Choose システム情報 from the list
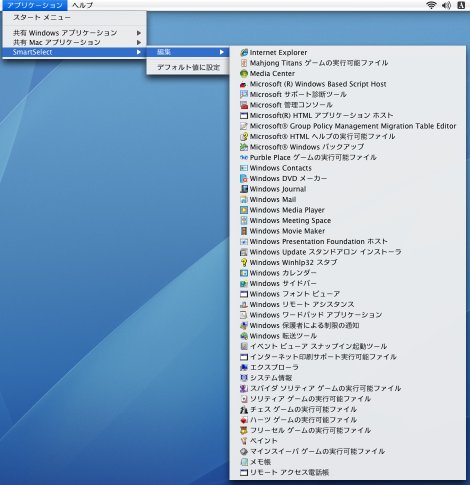The image size is (470, 485). coord(348,378)
